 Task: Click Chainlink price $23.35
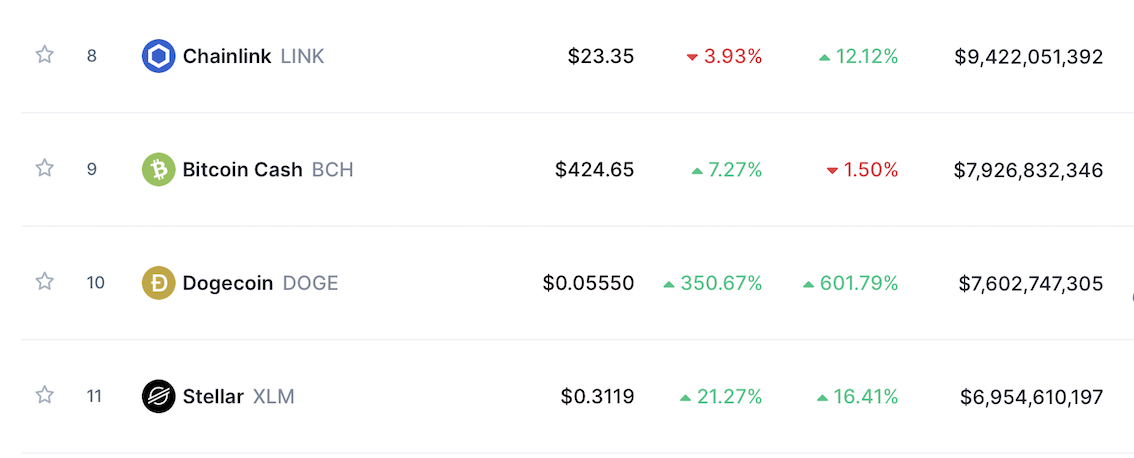(x=601, y=56)
